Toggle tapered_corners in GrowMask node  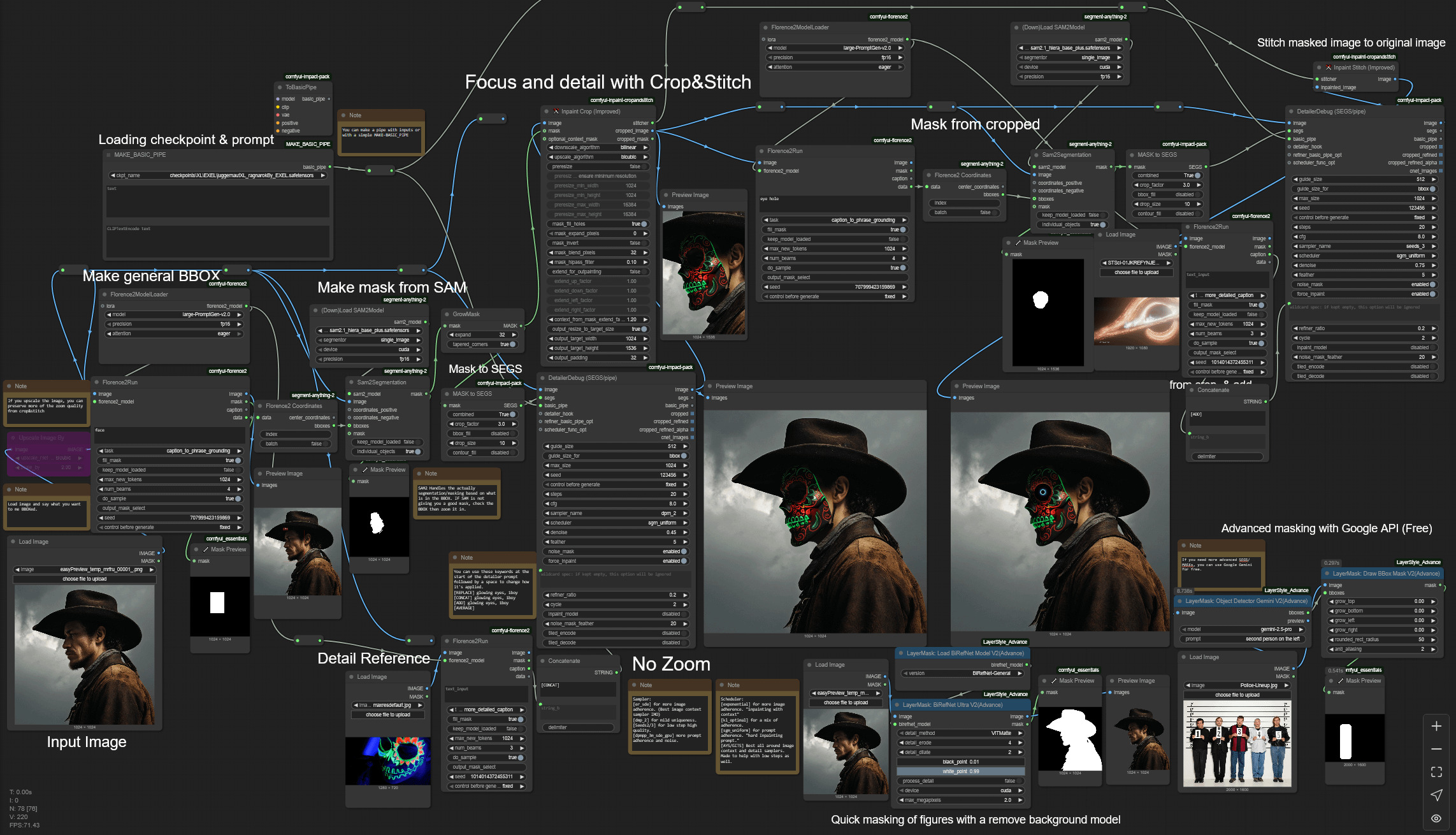pos(483,344)
